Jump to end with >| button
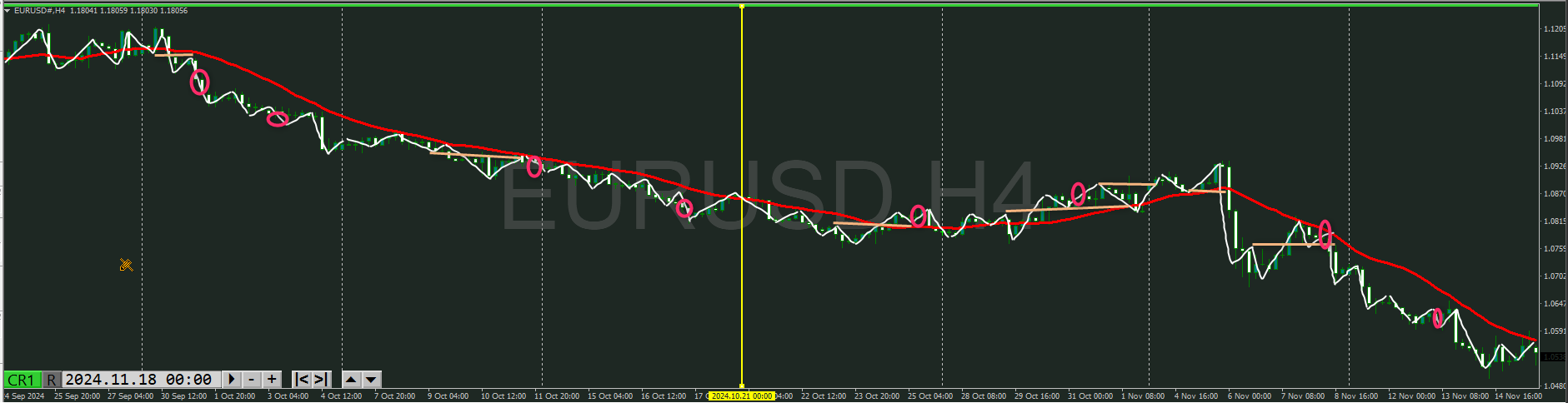Screen dimensions: 1568x403 [x=321, y=380]
